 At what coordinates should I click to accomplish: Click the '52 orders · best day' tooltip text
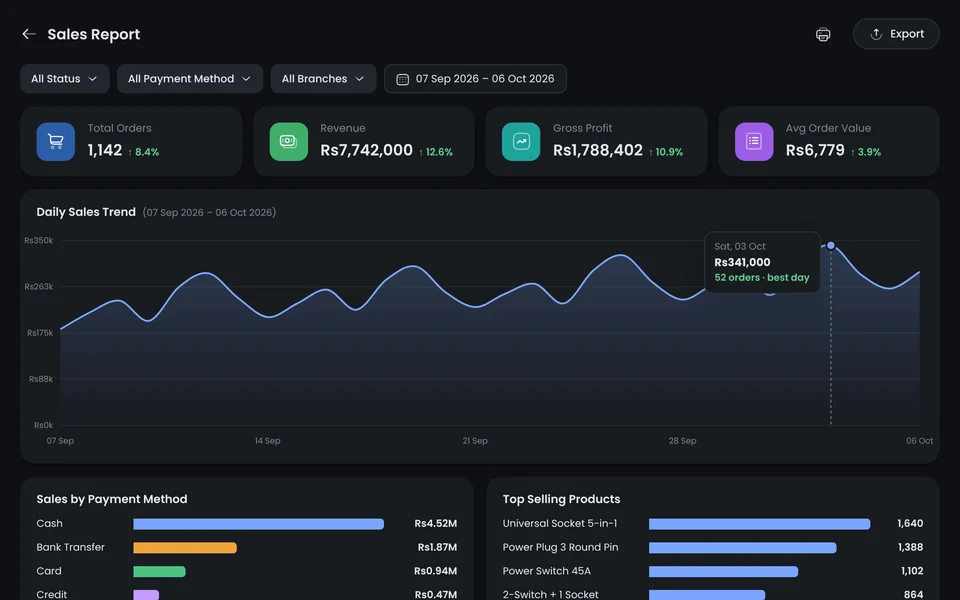(x=762, y=277)
